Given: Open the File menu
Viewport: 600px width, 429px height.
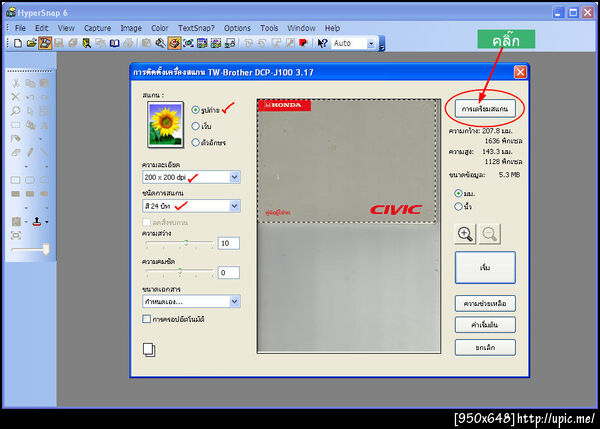Looking at the screenshot, I should [20, 28].
